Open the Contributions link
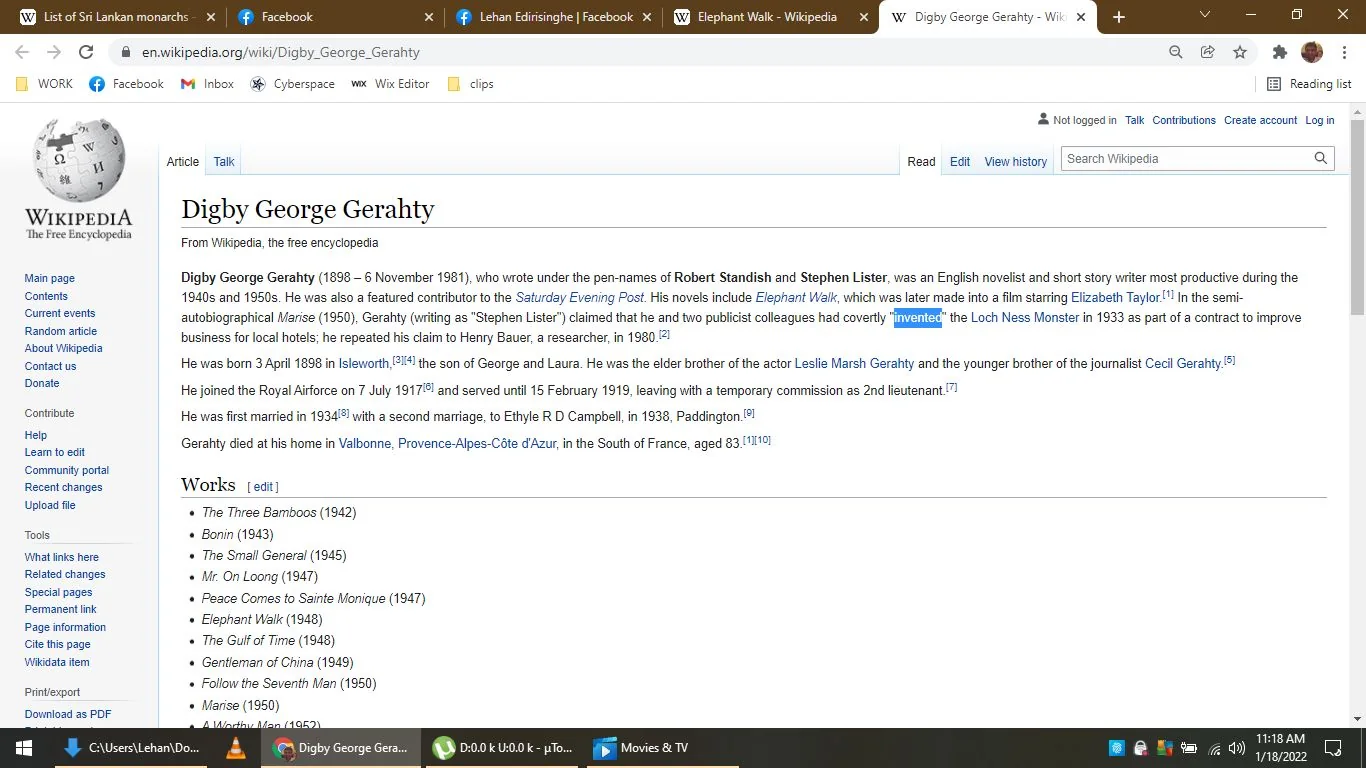 coord(1184,120)
